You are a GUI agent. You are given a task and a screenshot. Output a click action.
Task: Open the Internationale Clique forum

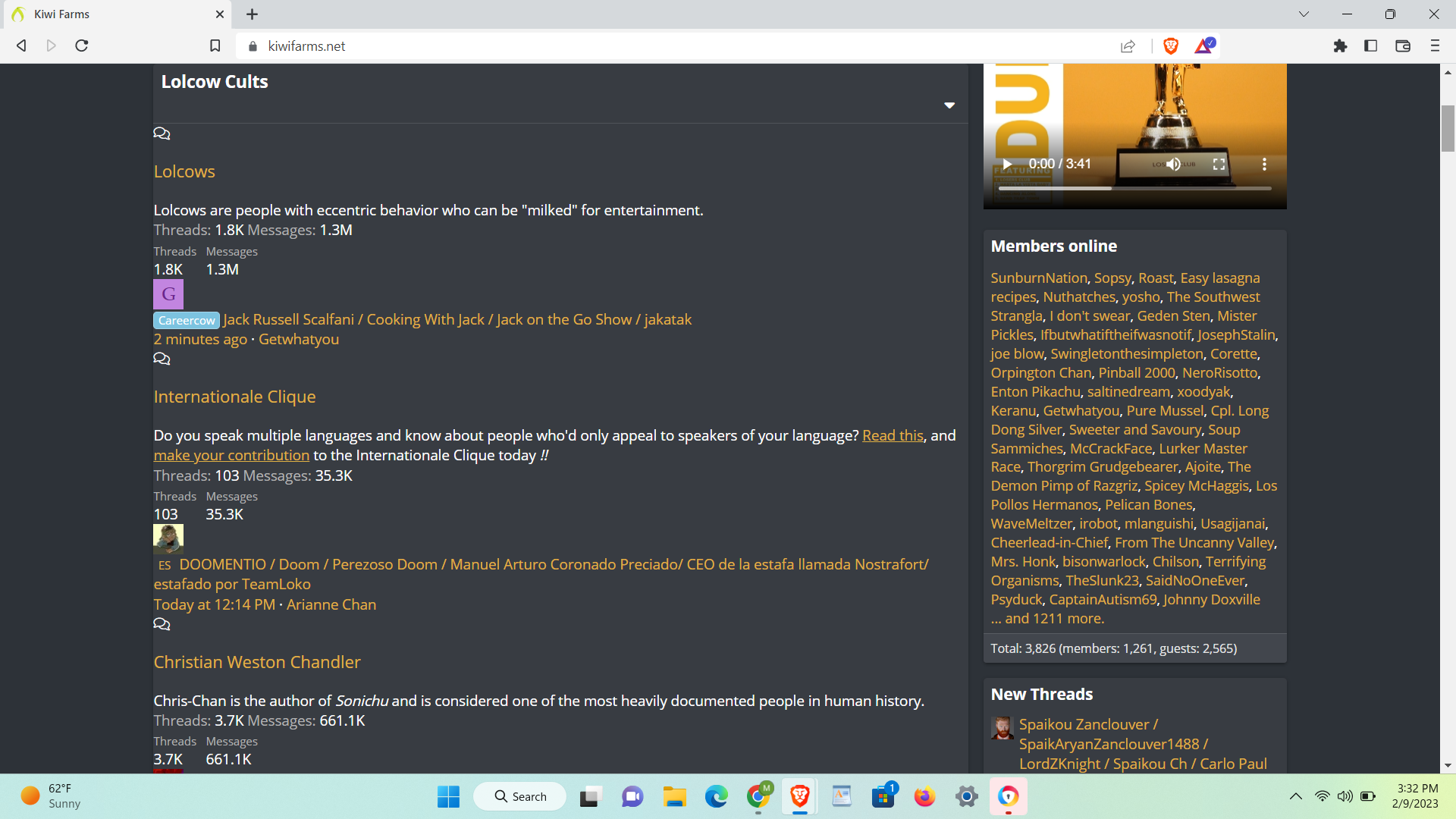[x=234, y=397]
